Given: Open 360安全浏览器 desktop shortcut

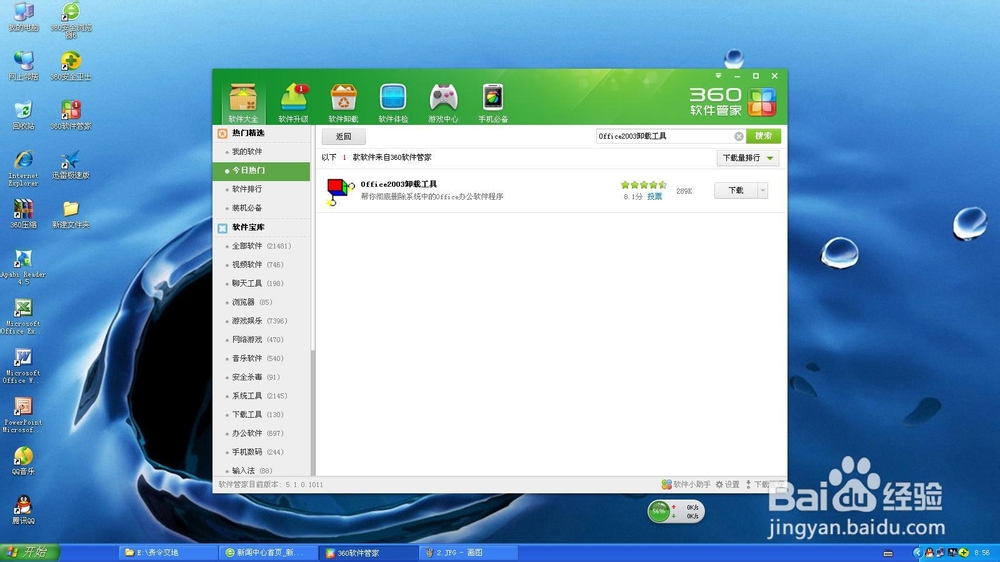Looking at the screenshot, I should (x=71, y=20).
